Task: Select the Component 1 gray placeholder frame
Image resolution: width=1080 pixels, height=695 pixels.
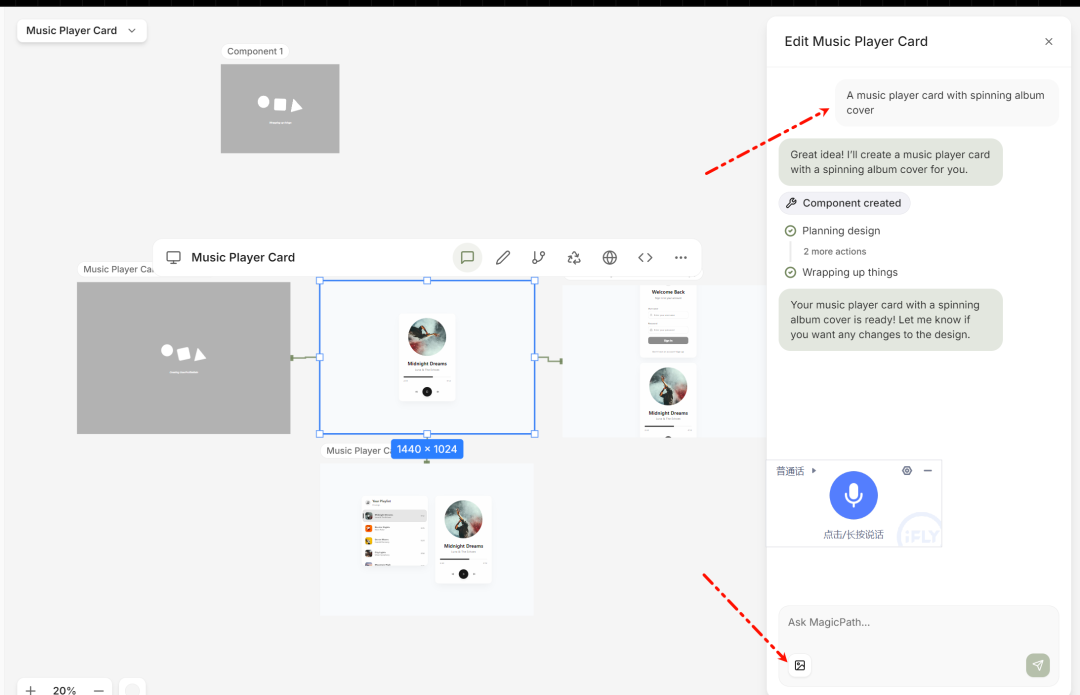Action: (x=280, y=109)
